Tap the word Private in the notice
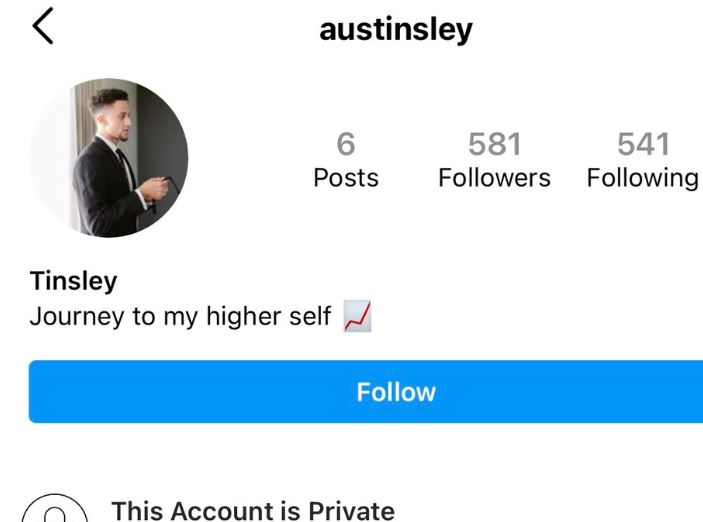The width and height of the screenshot is (703, 522). pyautogui.click(x=352, y=511)
